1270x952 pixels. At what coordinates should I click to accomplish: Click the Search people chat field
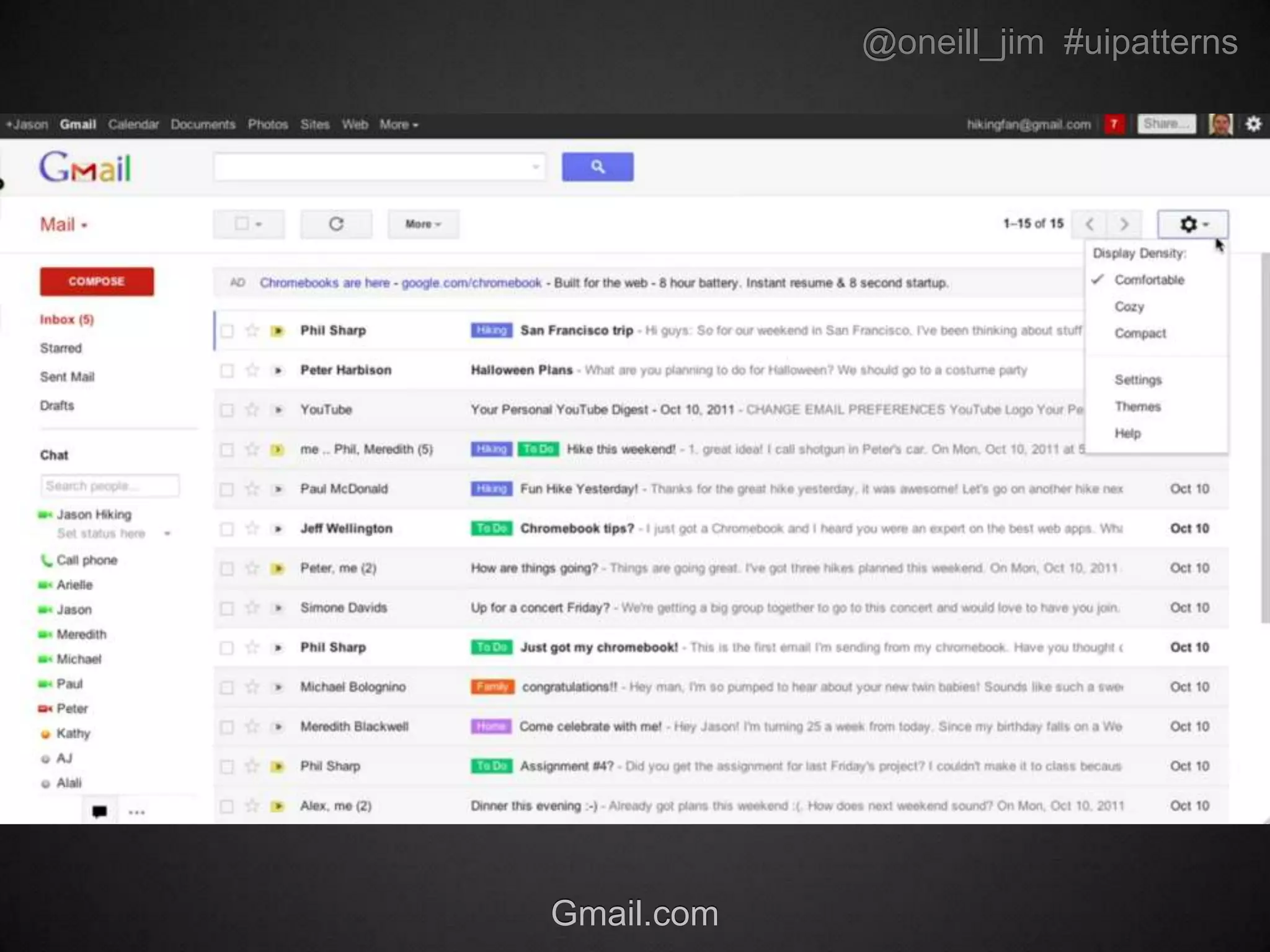pyautogui.click(x=110, y=486)
